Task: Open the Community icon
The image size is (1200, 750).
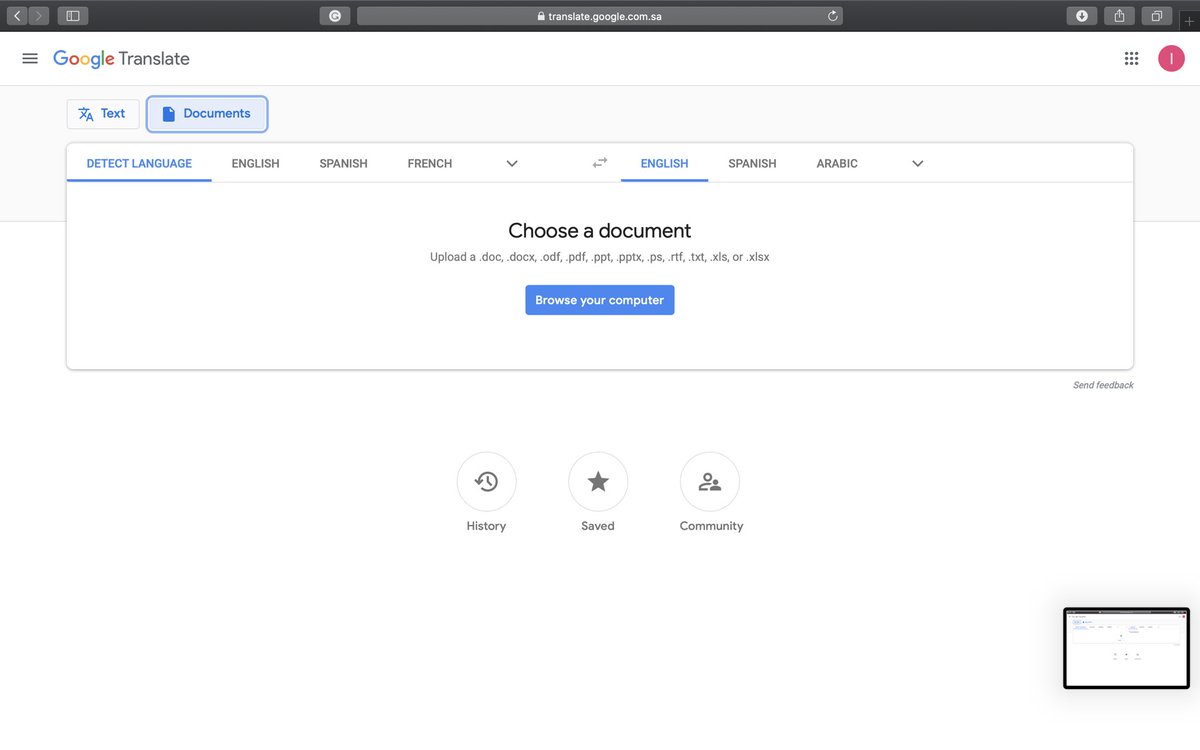Action: (710, 482)
